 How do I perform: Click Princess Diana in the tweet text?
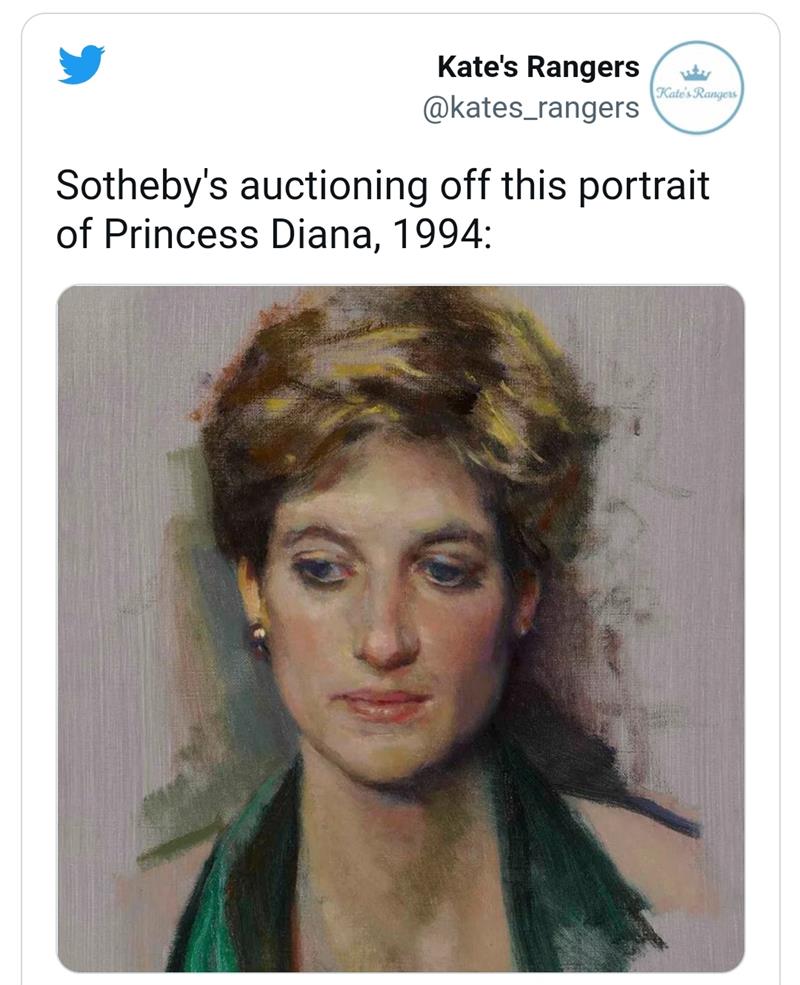pos(239,234)
